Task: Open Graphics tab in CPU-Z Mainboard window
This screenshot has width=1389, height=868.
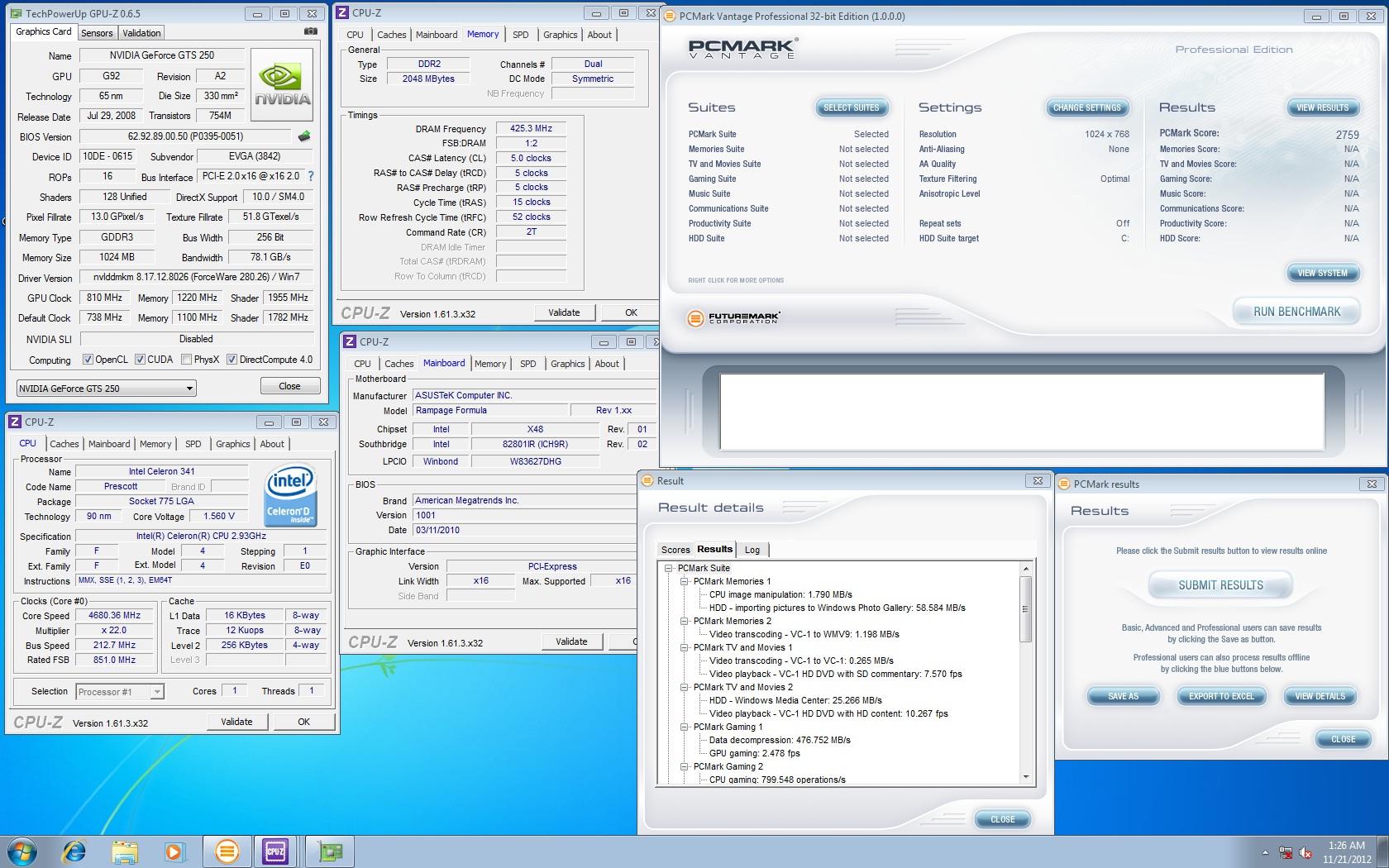Action: pos(567,364)
